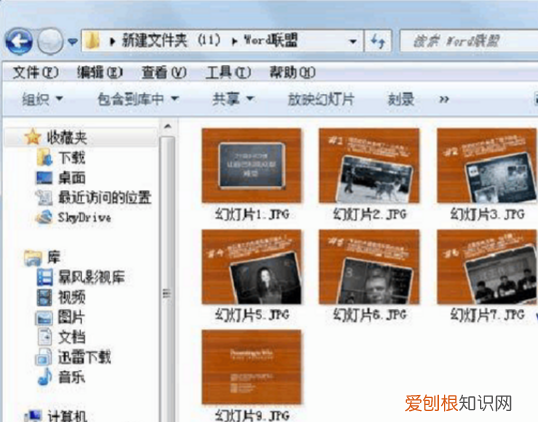This screenshot has width=538, height=422.
Task: Click the 桌面 desktop icon
Action: [x=44, y=178]
